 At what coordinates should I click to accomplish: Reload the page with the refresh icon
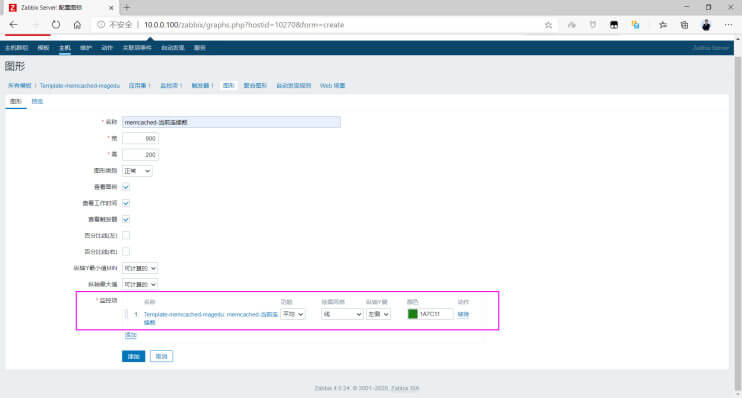(56, 25)
